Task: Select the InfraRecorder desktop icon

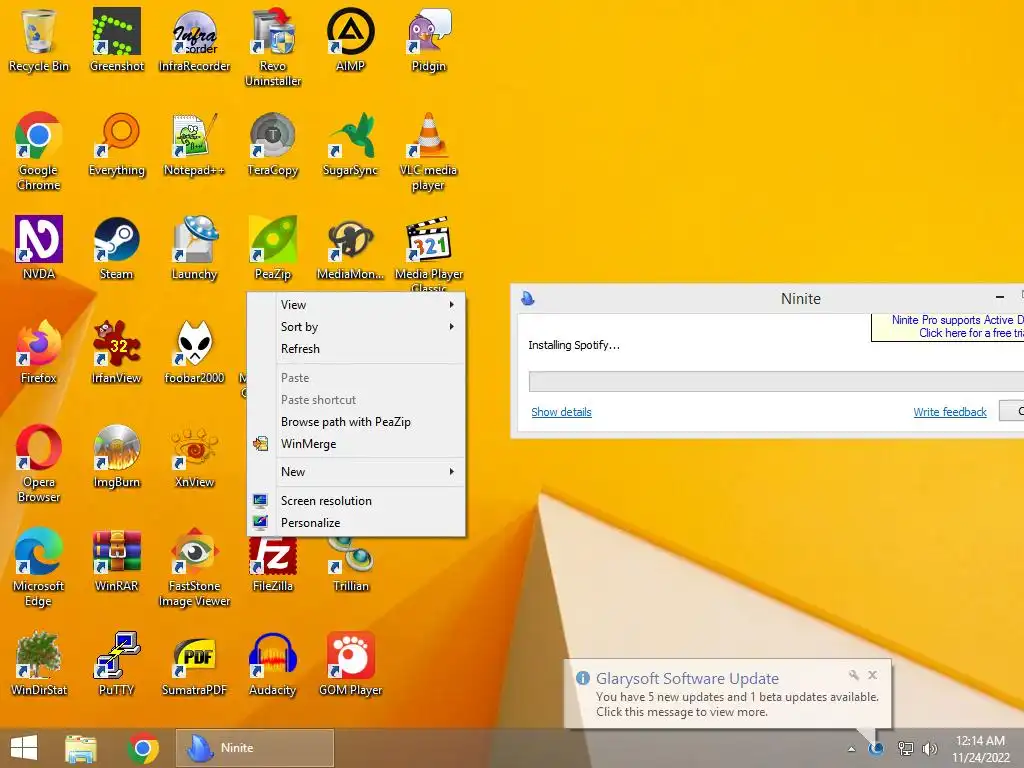Action: pos(195,39)
